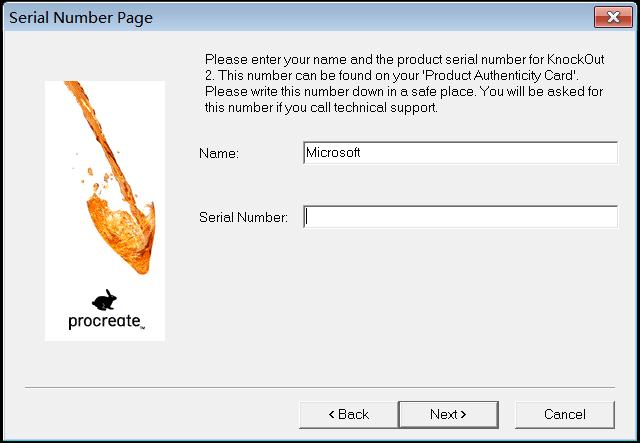Close the Serial Number Page dialog
The width and height of the screenshot is (640, 443).
pyautogui.click(x=613, y=17)
